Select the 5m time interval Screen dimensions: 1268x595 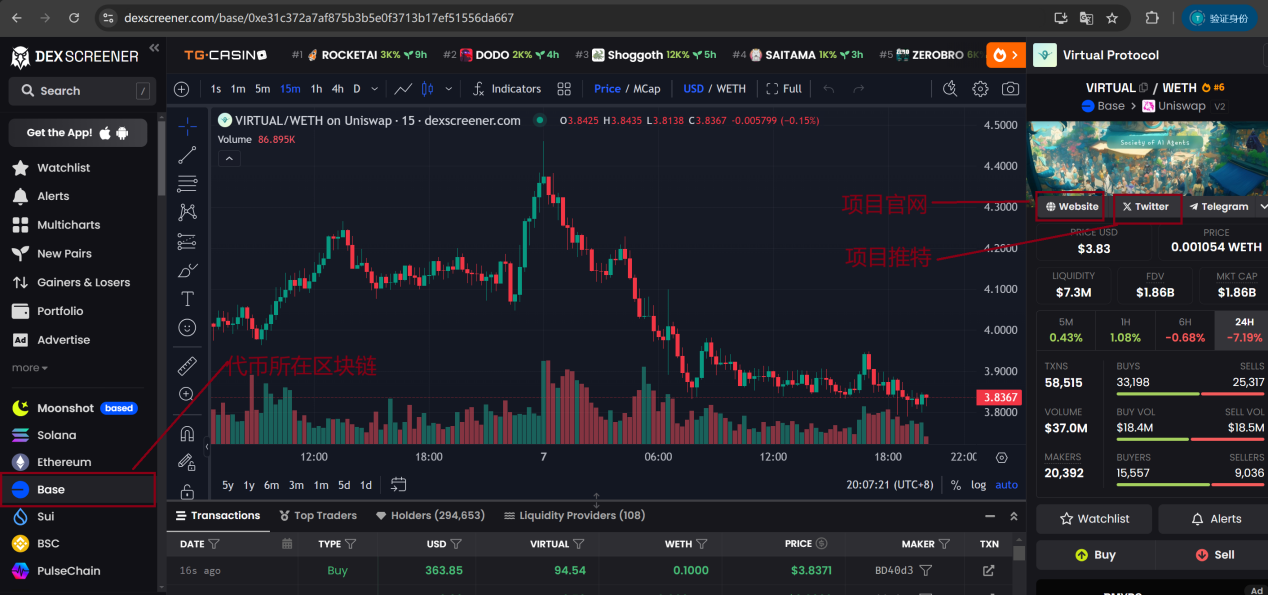click(x=262, y=89)
